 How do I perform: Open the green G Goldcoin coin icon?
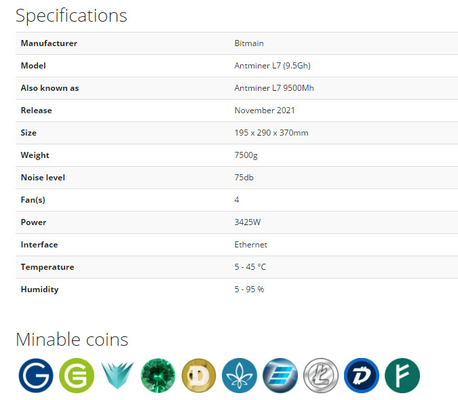pyautogui.click(x=77, y=375)
